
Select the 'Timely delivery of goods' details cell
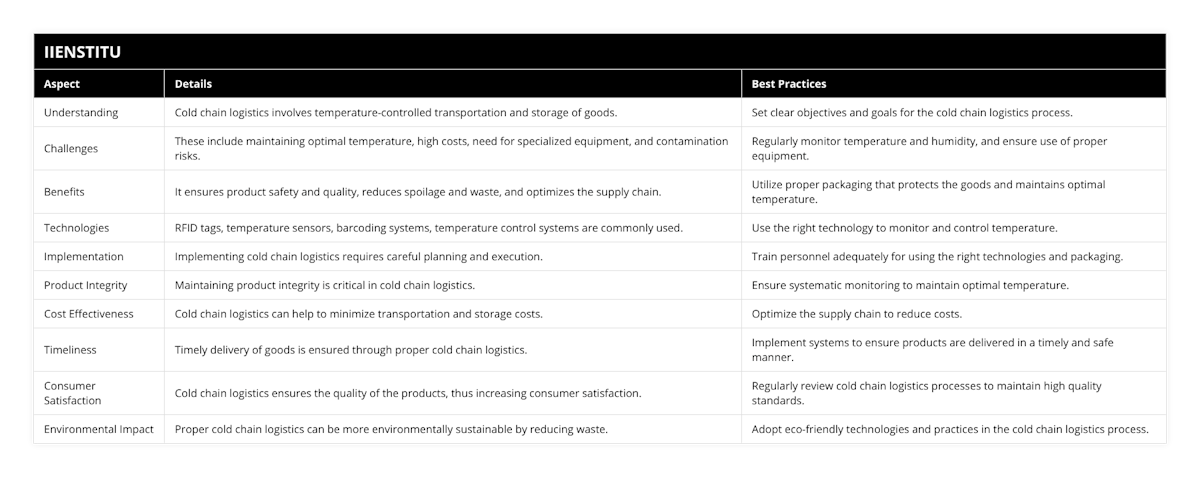click(350, 350)
